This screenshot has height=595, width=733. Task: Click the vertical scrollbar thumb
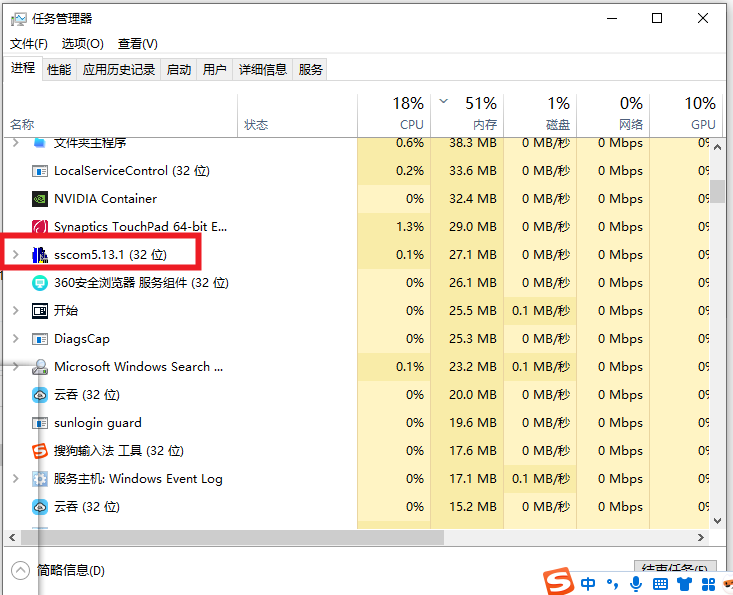pyautogui.click(x=717, y=191)
